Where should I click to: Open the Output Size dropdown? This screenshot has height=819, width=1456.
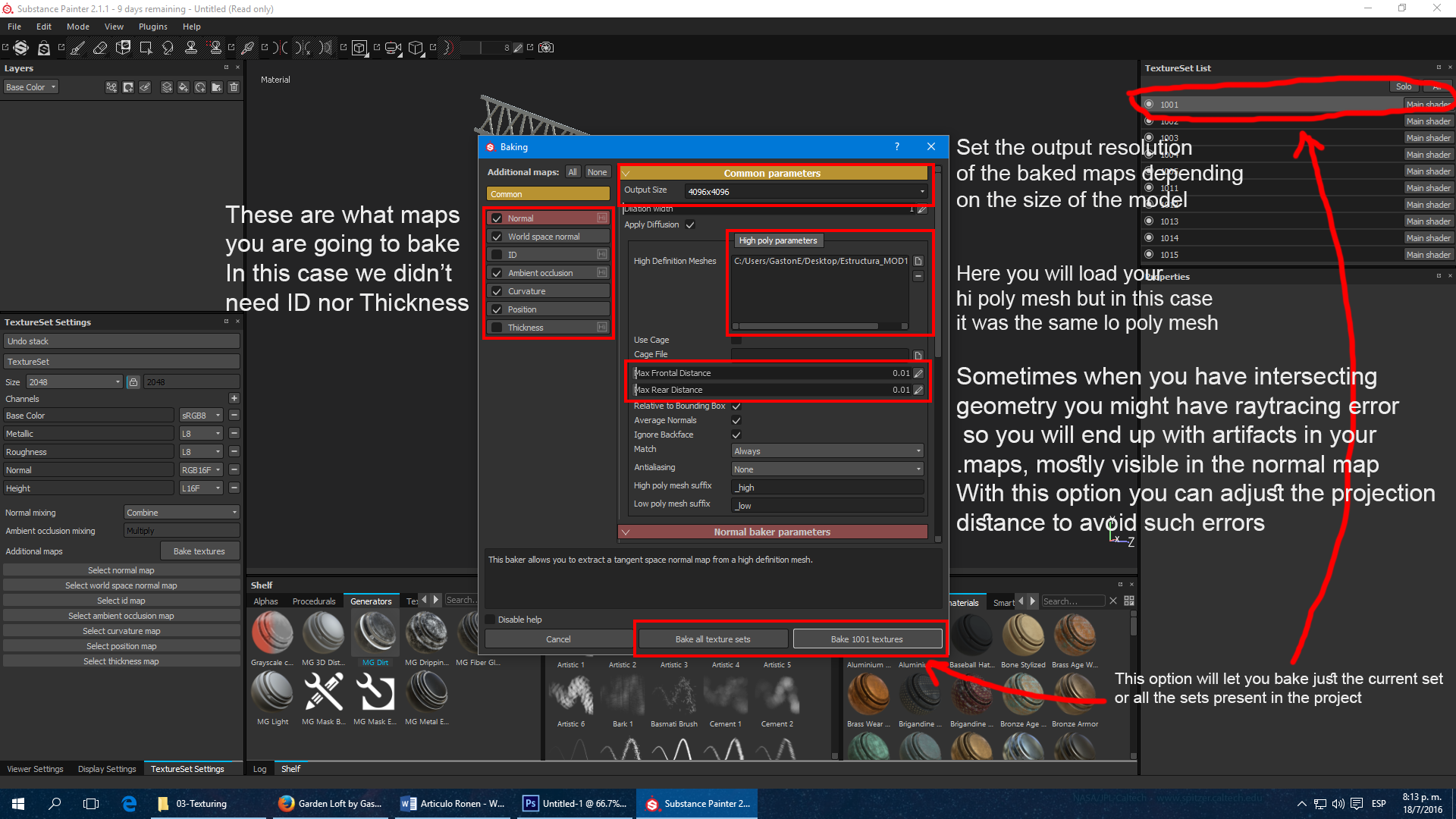click(x=806, y=191)
